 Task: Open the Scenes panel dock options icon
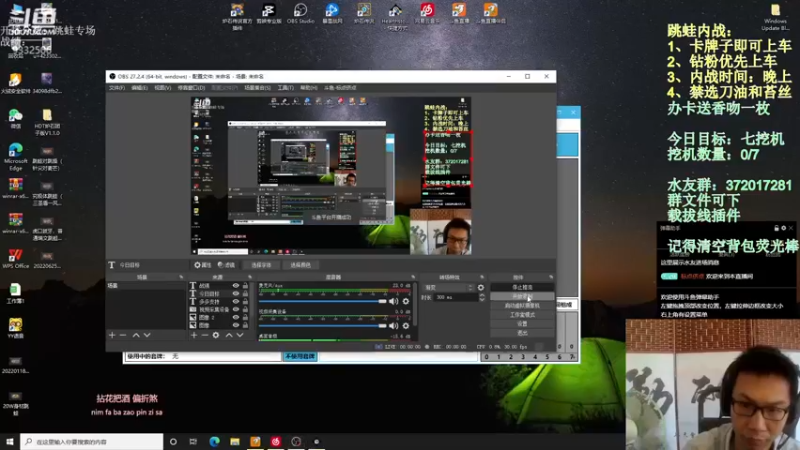[181, 277]
